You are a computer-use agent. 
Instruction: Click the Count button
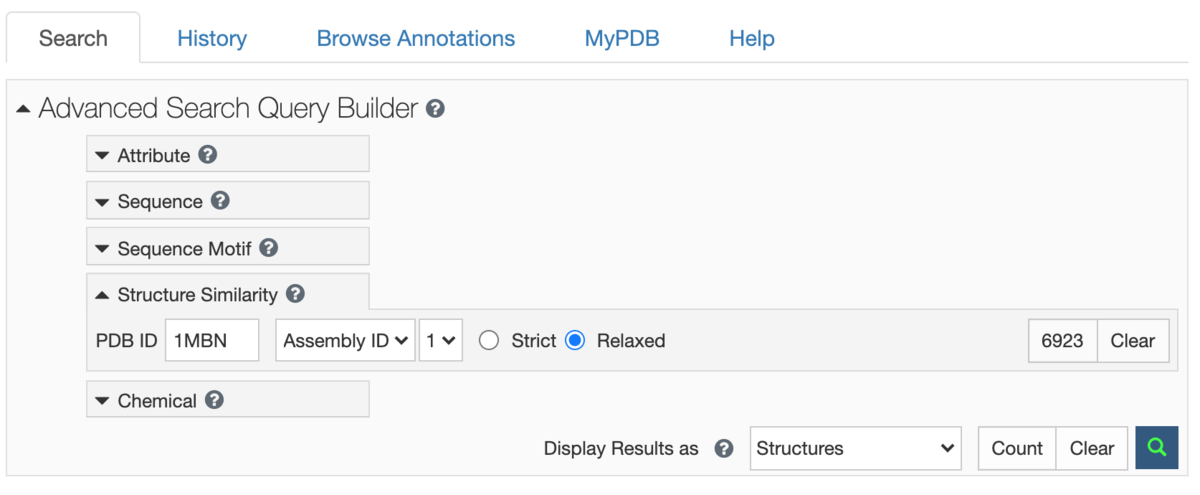(1017, 448)
